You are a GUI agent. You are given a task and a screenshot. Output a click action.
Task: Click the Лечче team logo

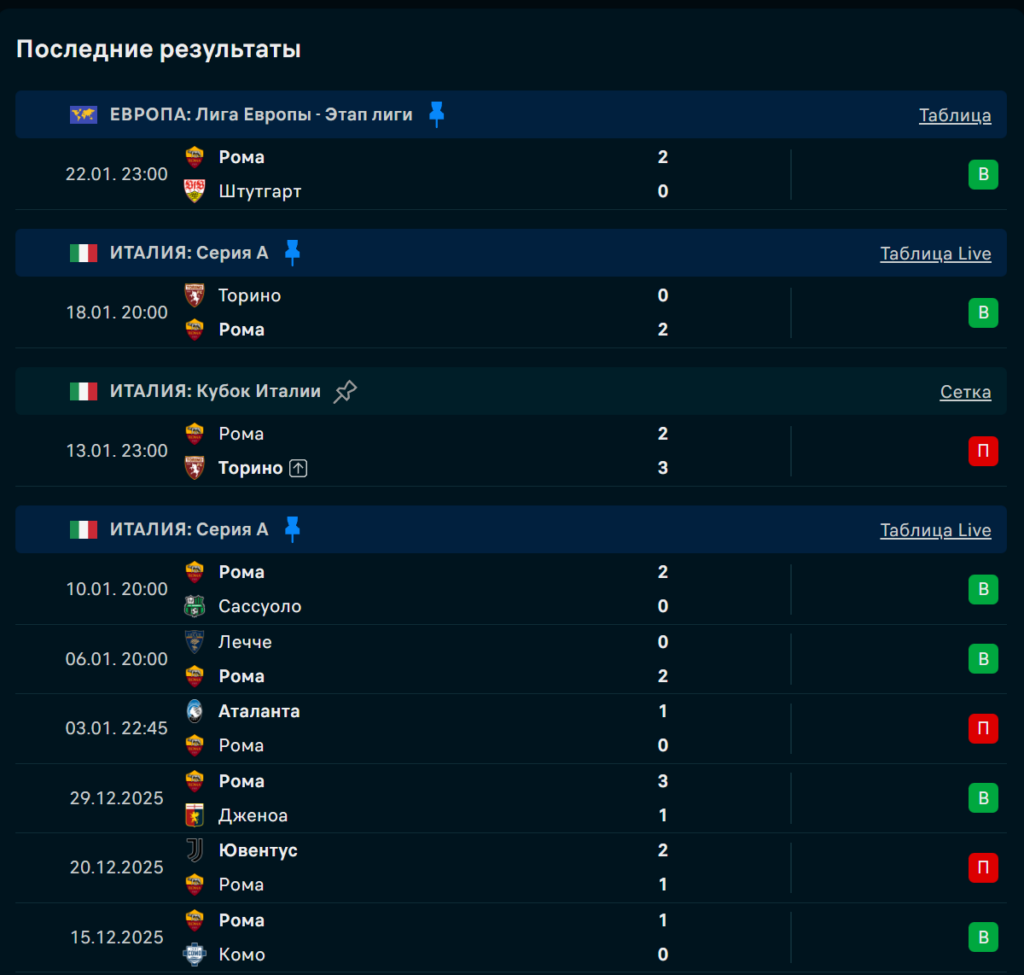[x=195, y=642]
